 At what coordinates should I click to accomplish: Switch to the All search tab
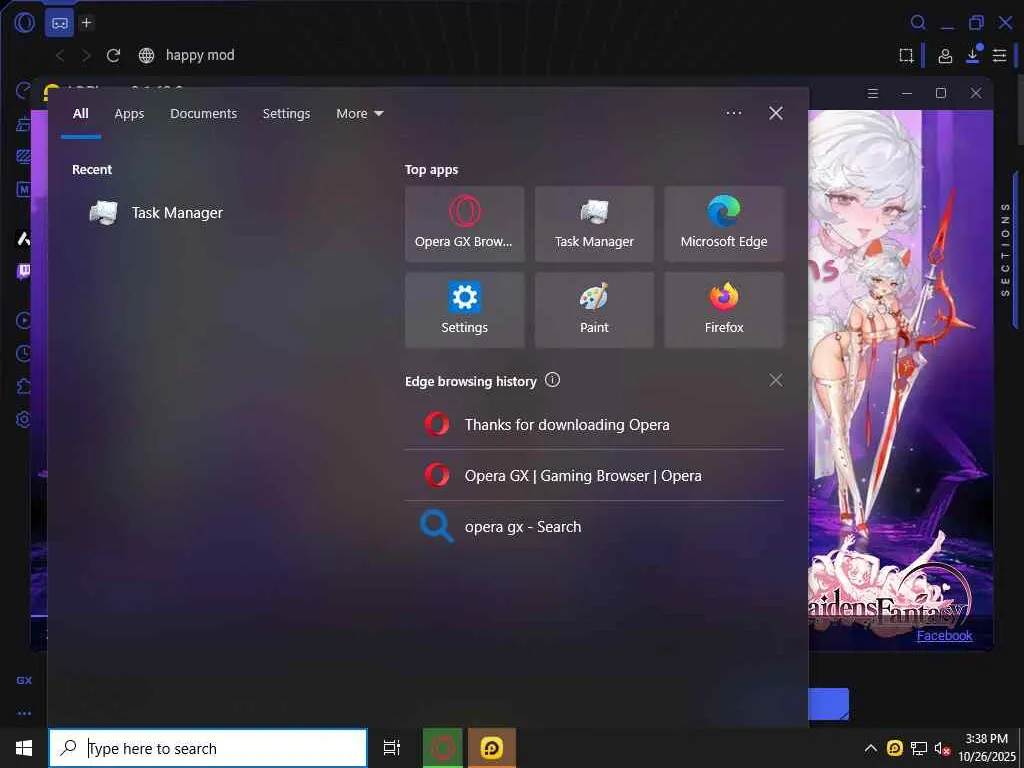pos(80,114)
